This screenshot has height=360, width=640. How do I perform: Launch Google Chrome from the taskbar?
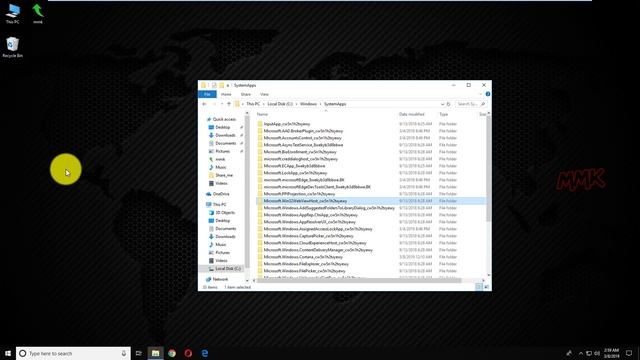click(x=172, y=353)
